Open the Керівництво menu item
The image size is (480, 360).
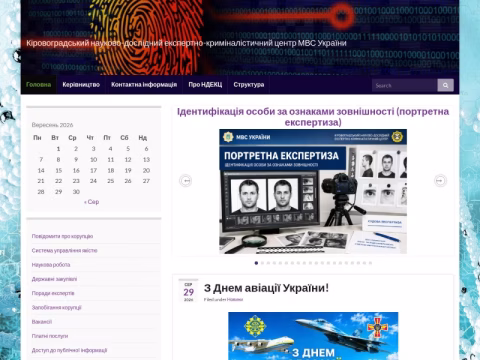81,85
